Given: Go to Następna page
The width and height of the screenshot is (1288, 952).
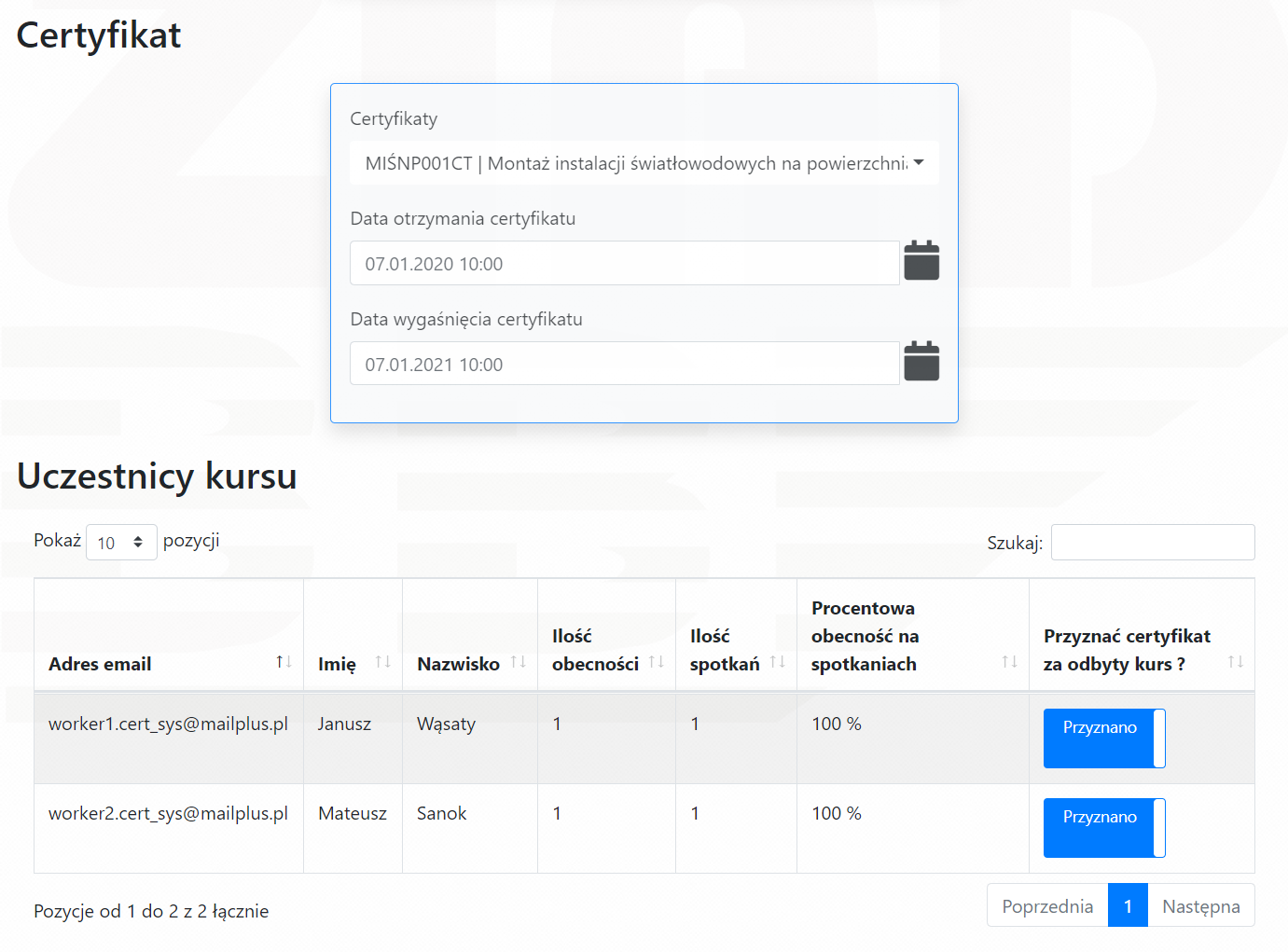Looking at the screenshot, I should [x=1201, y=905].
